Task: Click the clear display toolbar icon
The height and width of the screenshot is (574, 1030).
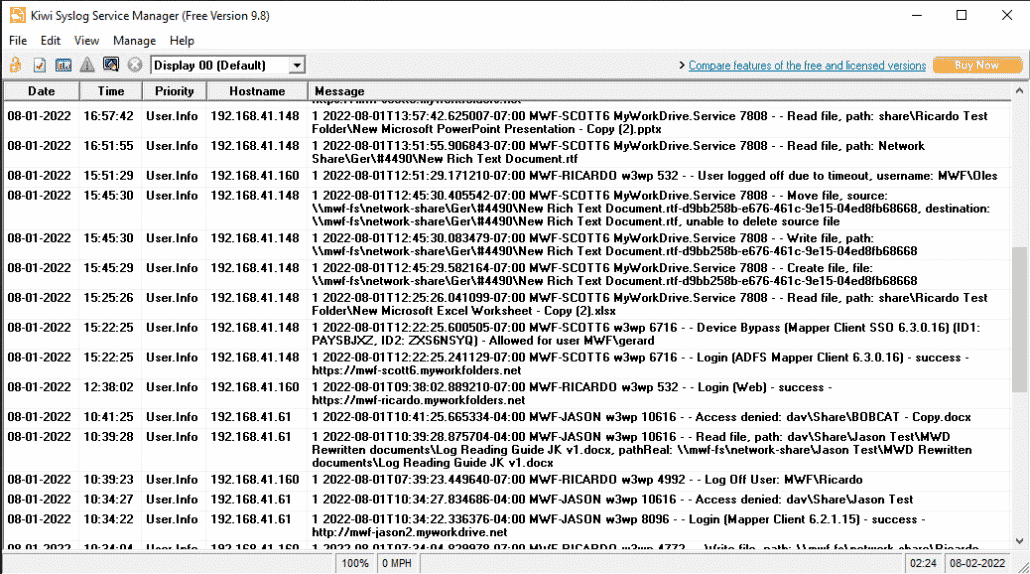Action: coord(111,66)
